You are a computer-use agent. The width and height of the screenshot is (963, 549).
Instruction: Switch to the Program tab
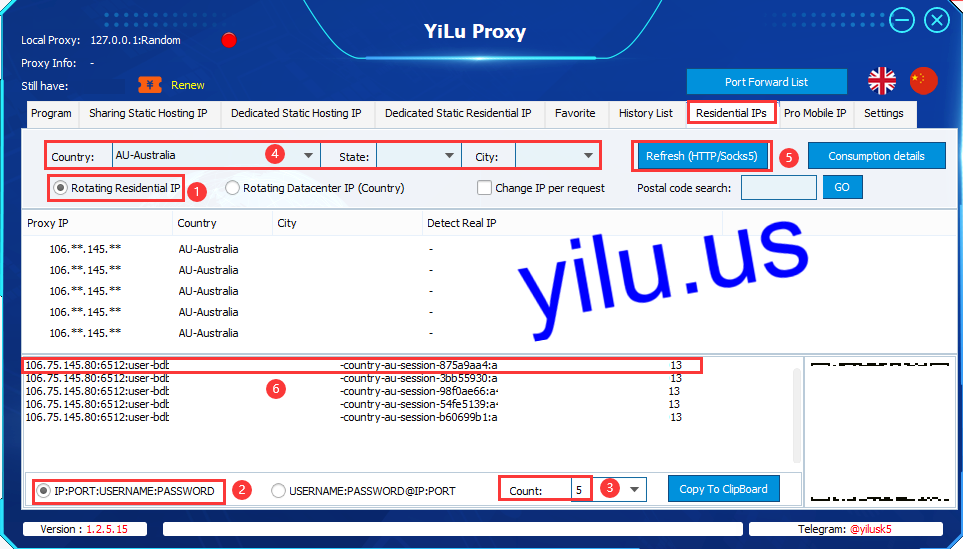pos(51,114)
